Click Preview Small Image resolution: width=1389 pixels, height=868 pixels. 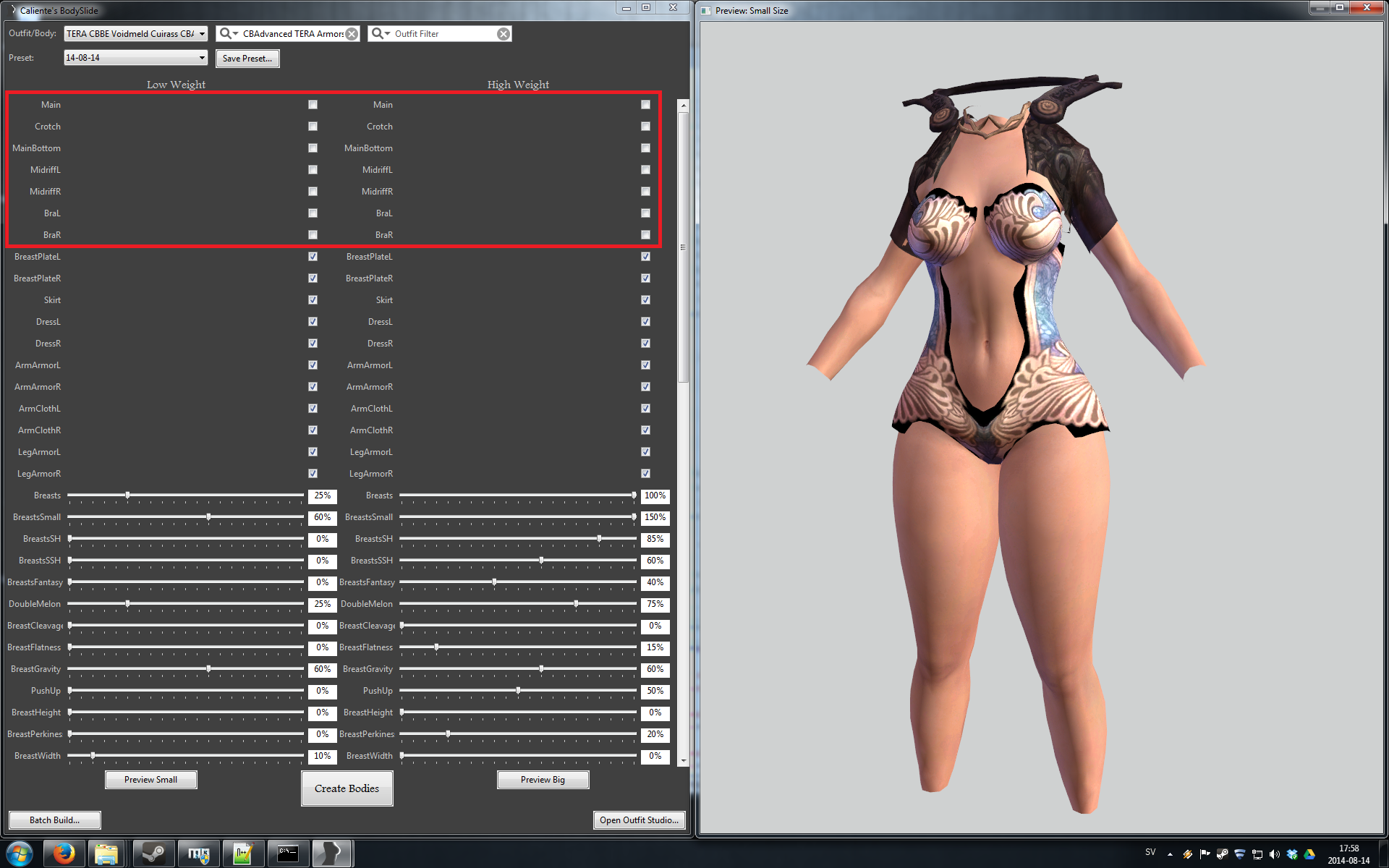pyautogui.click(x=150, y=780)
